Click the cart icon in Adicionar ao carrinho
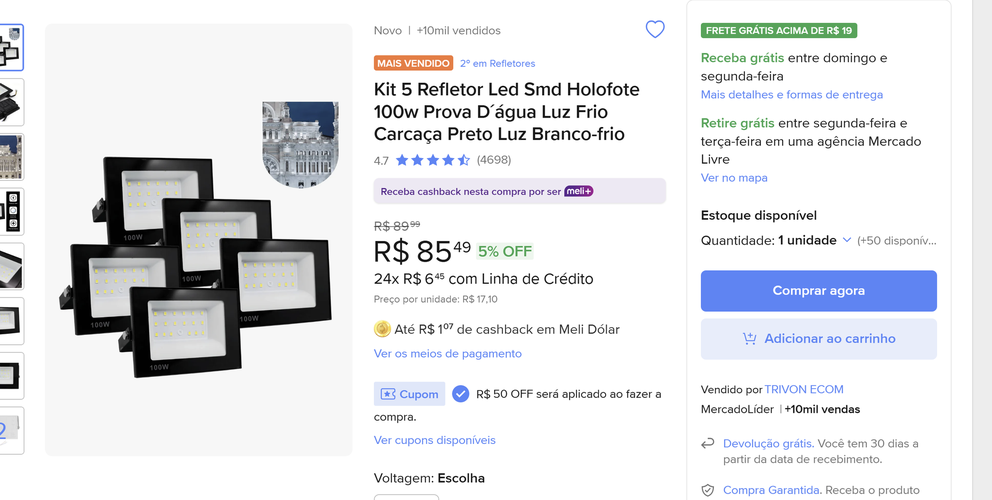The width and height of the screenshot is (992, 500). (x=749, y=339)
